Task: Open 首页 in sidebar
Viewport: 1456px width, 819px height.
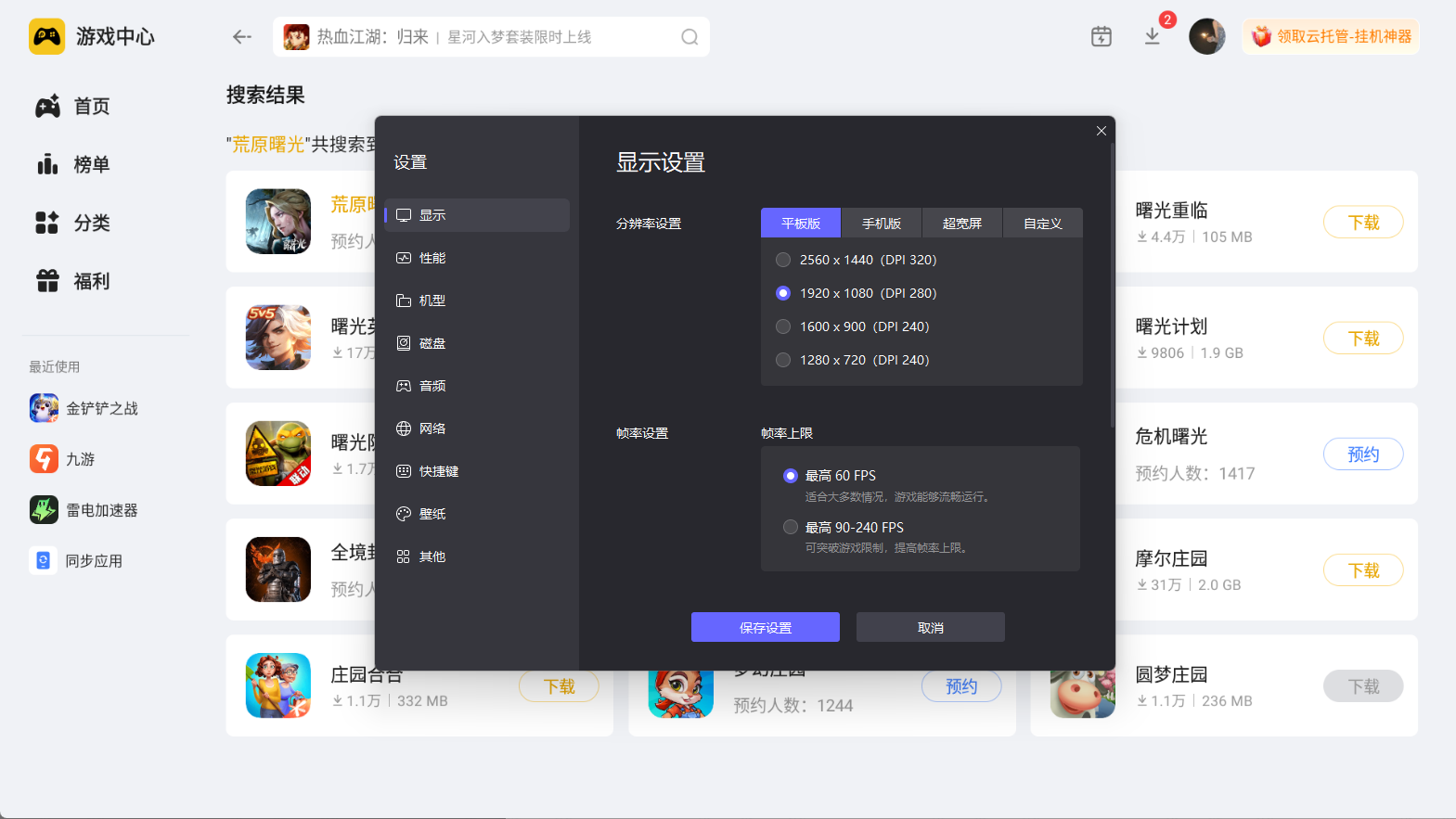Action: (x=72, y=107)
